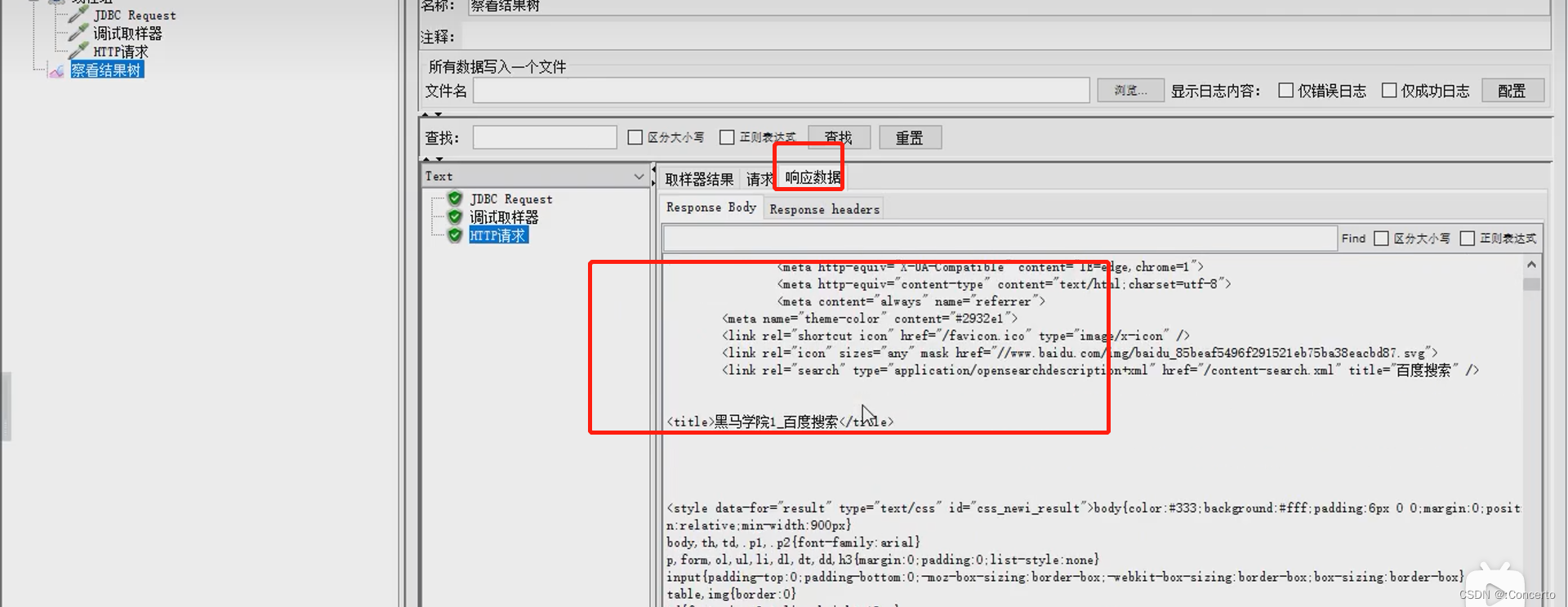Select 察看结果树 node in test plan tree
Image resolution: width=1568 pixels, height=607 pixels.
pyautogui.click(x=106, y=70)
